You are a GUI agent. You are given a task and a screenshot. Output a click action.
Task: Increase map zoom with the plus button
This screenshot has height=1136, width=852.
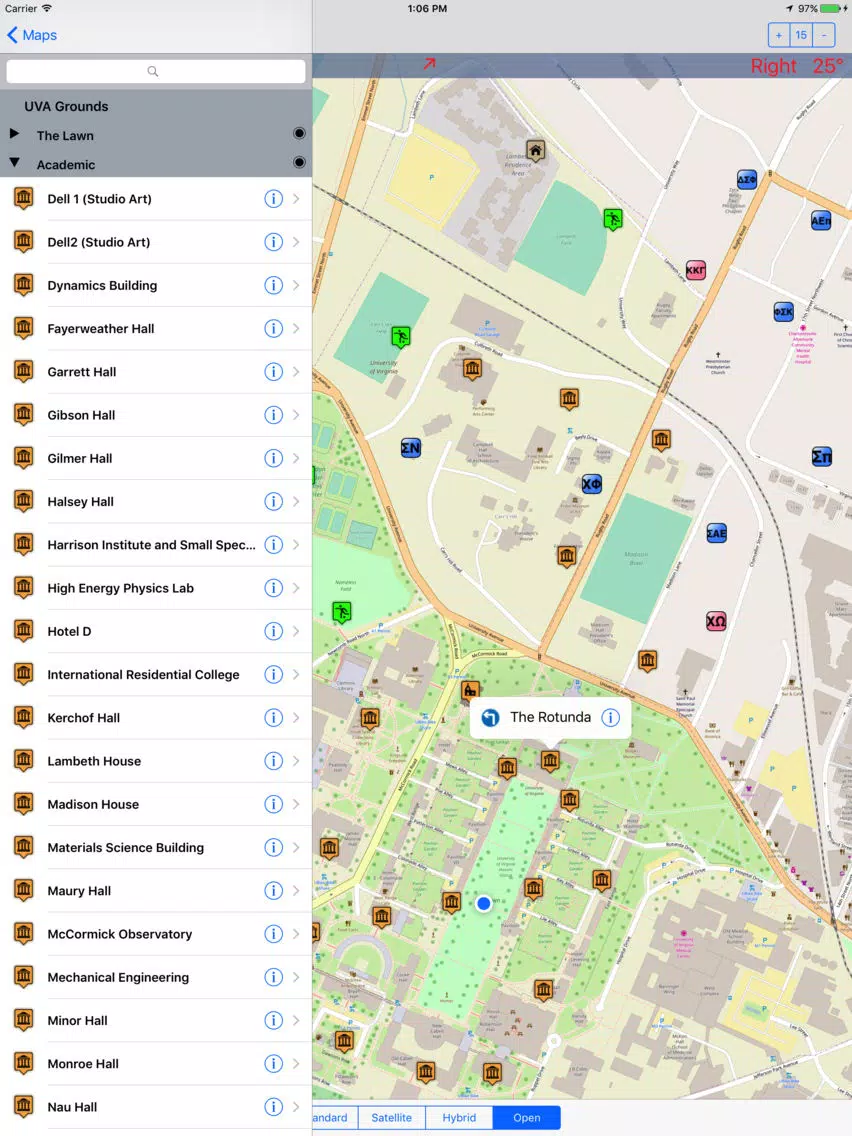(x=779, y=35)
